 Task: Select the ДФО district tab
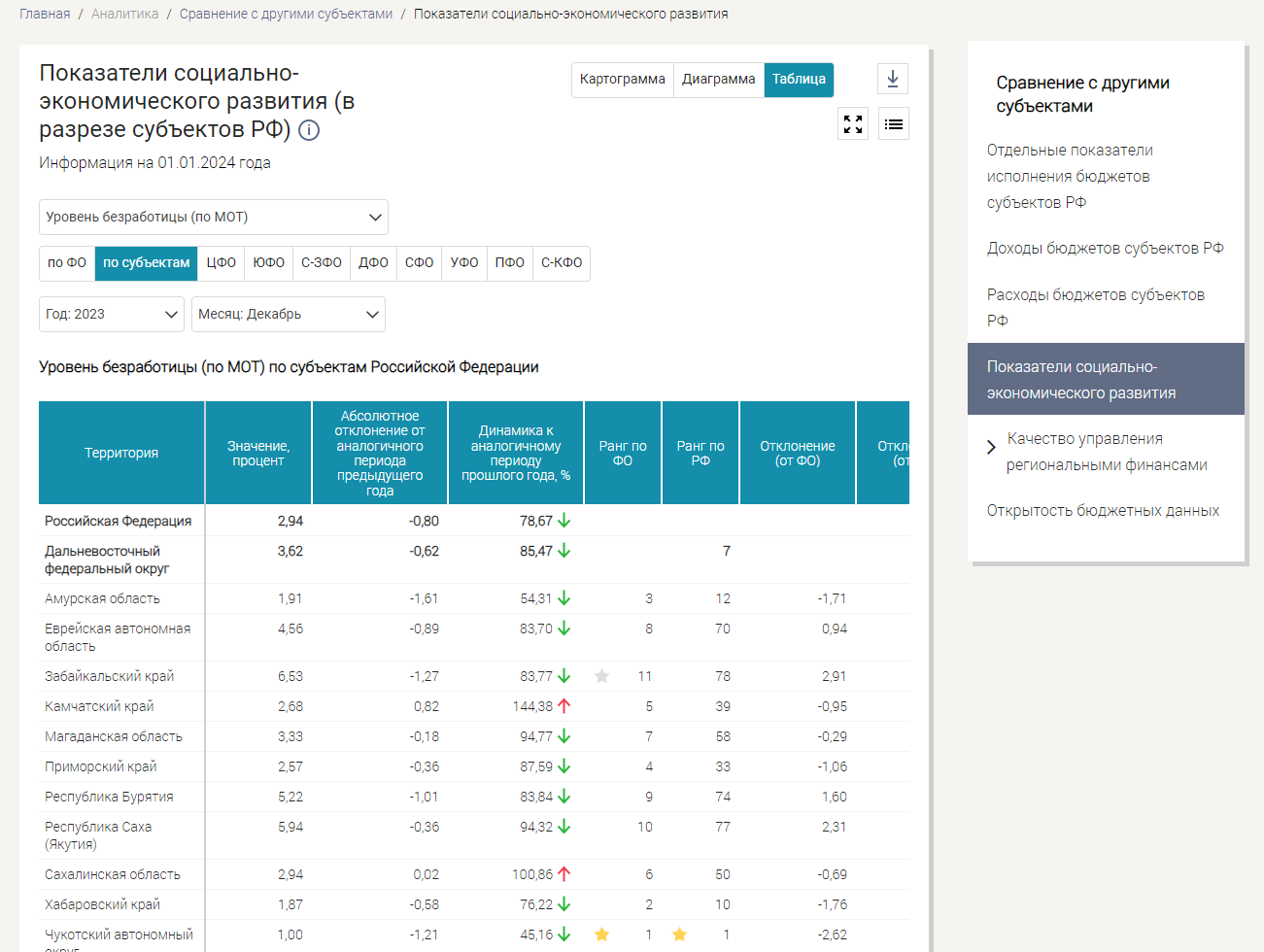(373, 263)
